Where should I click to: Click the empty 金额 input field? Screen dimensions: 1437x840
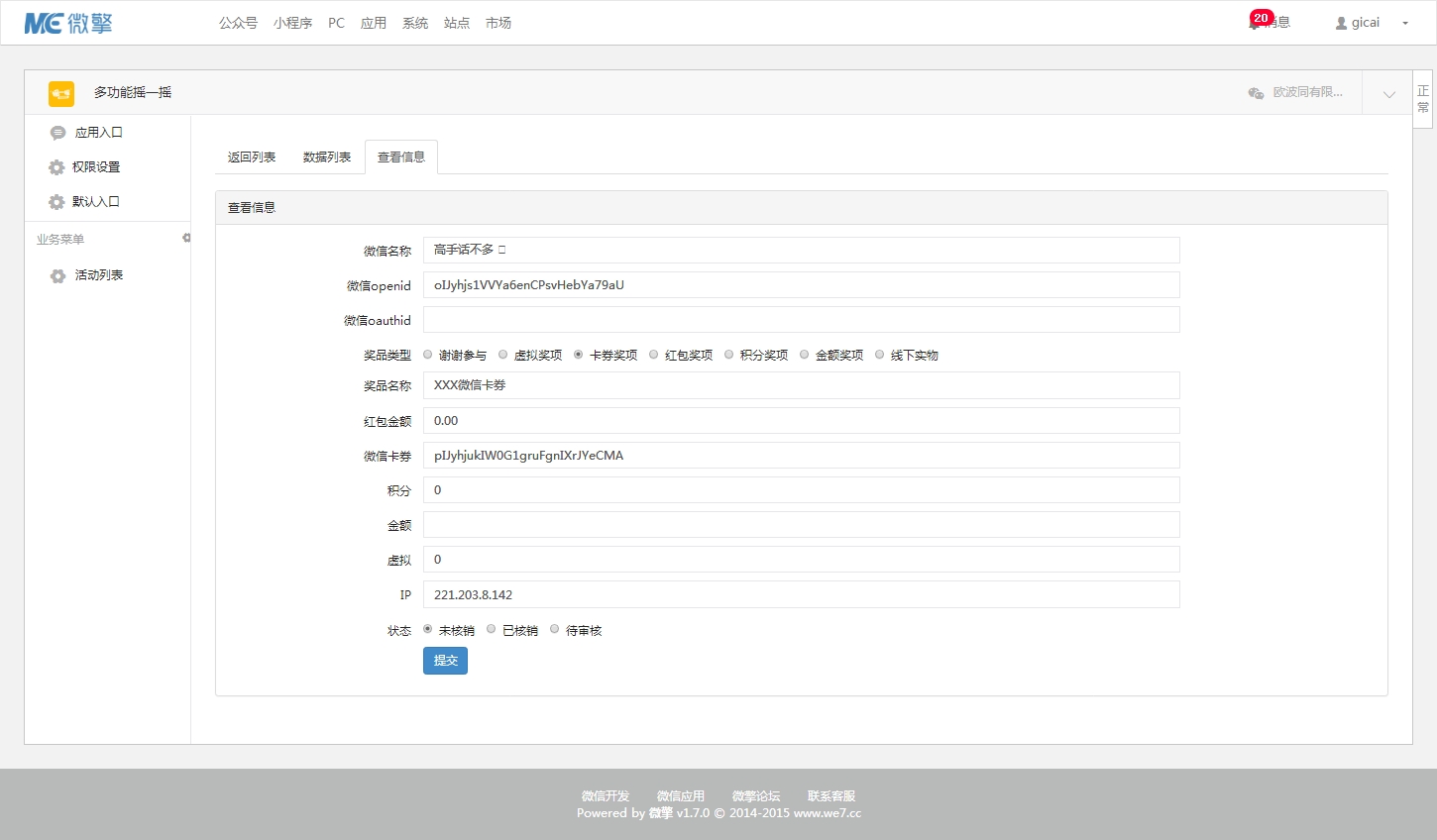click(802, 525)
